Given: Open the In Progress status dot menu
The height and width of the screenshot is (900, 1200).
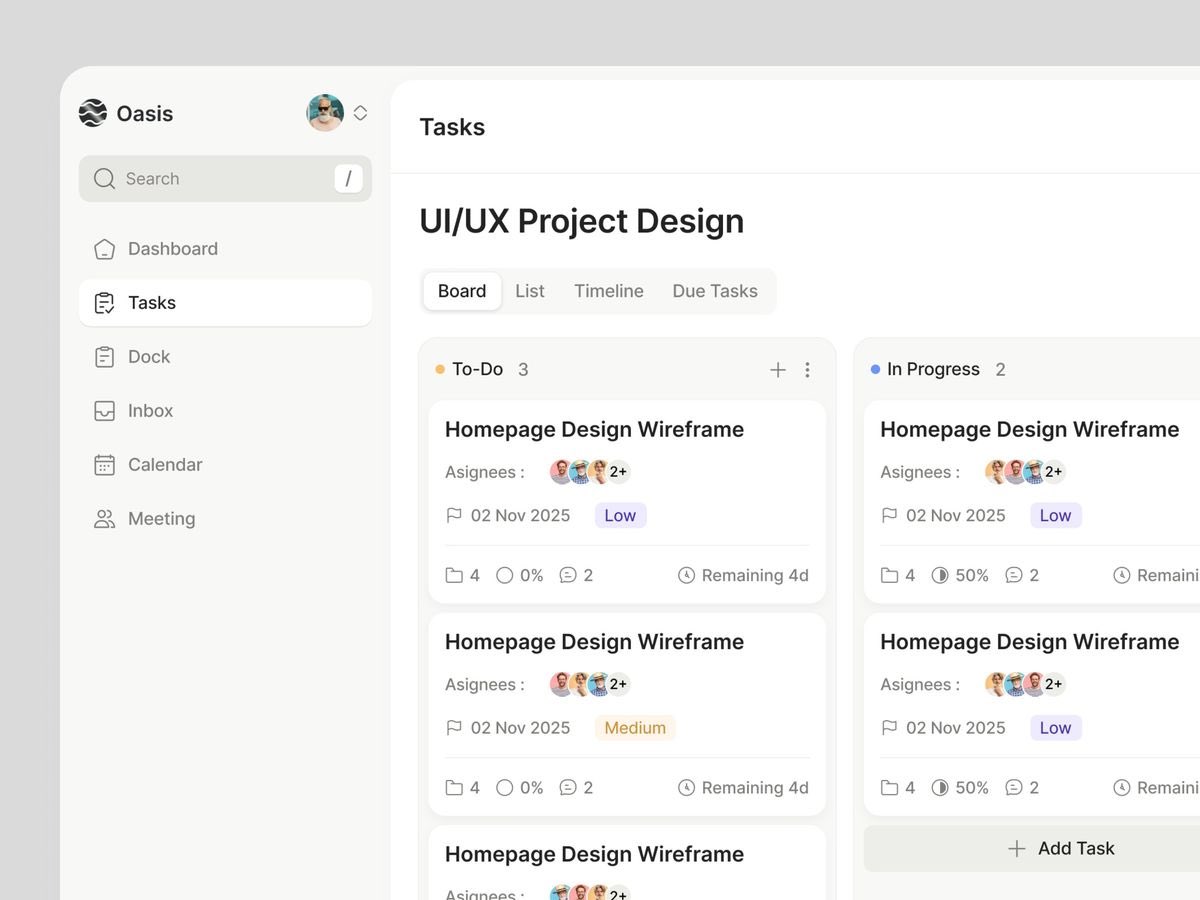Looking at the screenshot, I should (874, 369).
